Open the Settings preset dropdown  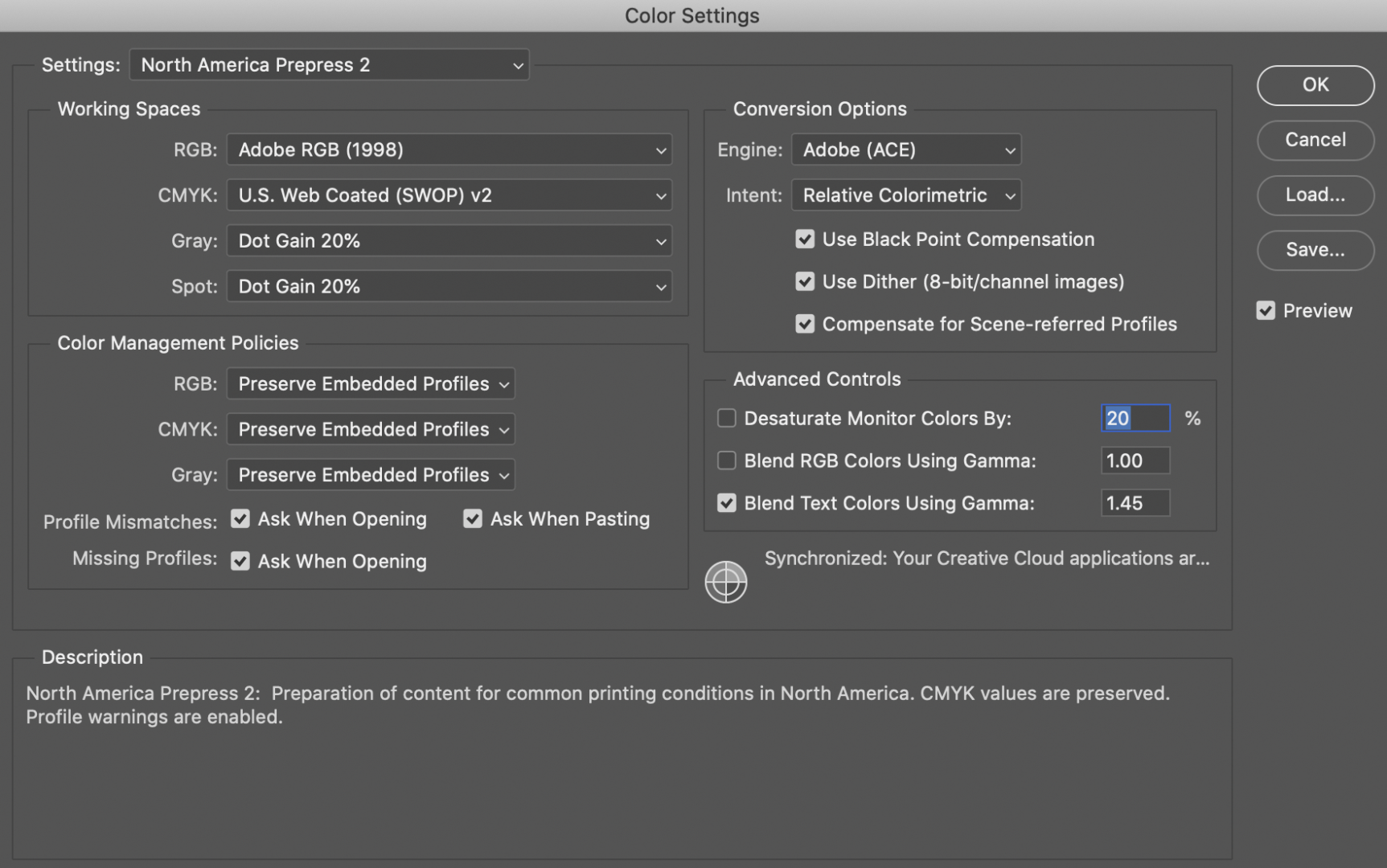coord(329,65)
